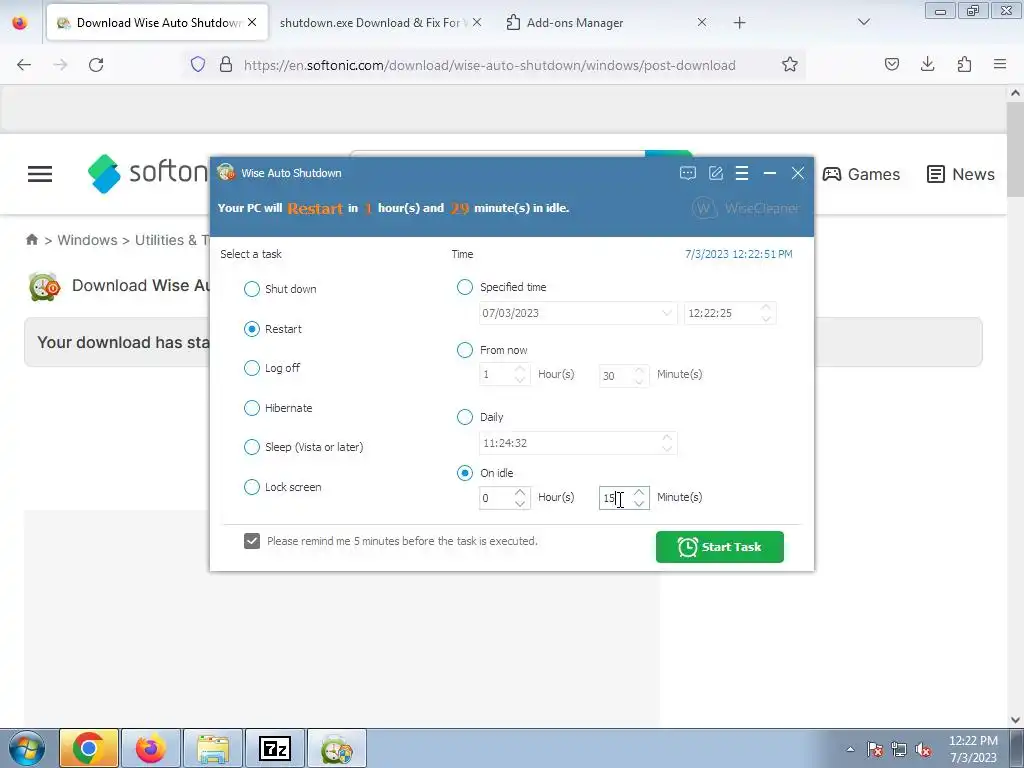1024x768 pixels.
Task: Show hidden tray icons arrow
Action: [x=850, y=750]
